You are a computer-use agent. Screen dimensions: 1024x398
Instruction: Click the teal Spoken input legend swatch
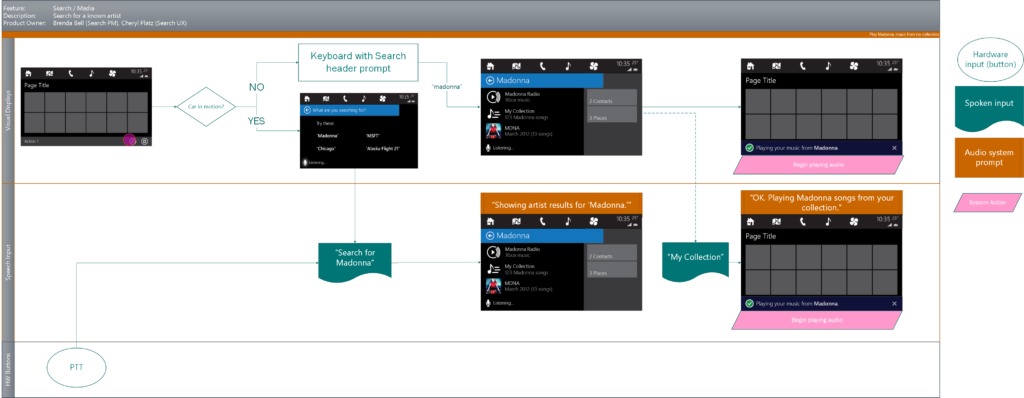989,106
